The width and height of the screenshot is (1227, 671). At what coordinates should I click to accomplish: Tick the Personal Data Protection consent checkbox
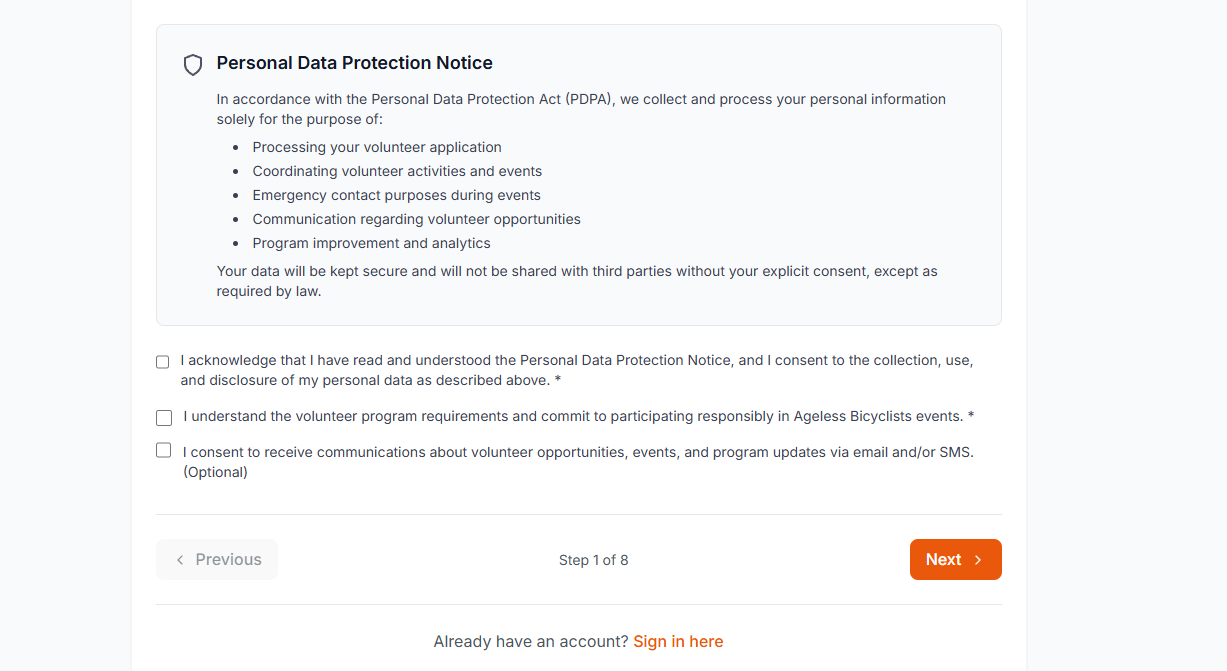(163, 362)
